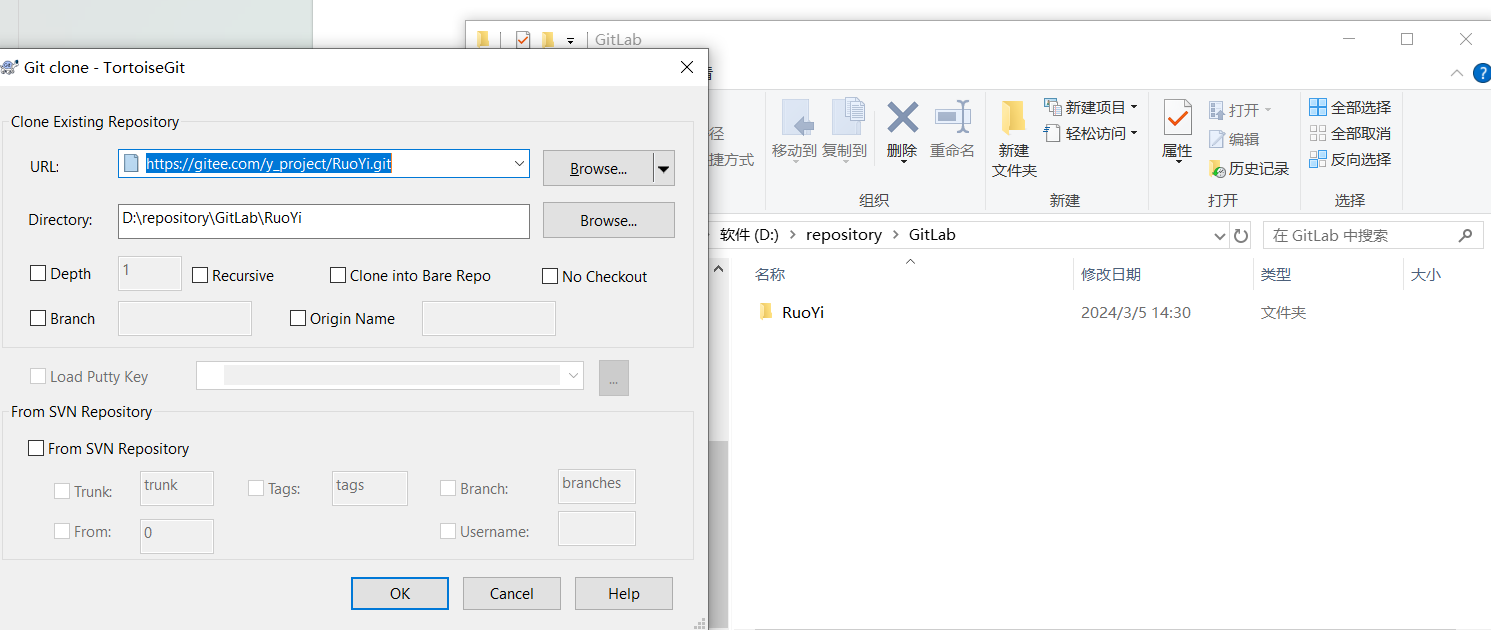Image resolution: width=1491 pixels, height=630 pixels.
Task: Expand the Delete (删除) dropdown arrow
Action: 902,162
